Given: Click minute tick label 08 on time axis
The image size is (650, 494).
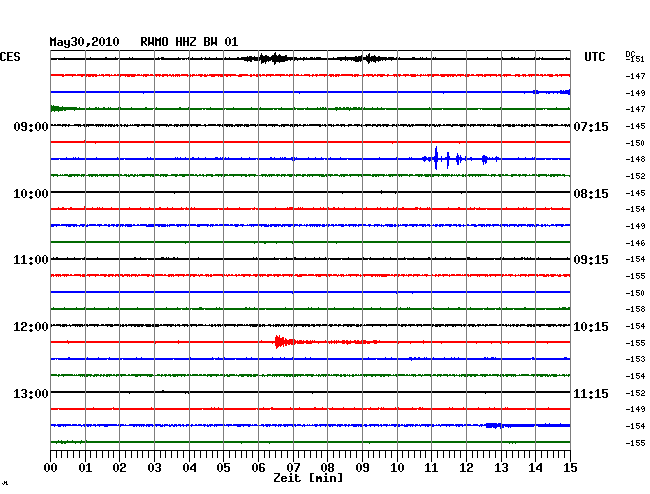Looking at the screenshot, I should (x=327, y=468).
